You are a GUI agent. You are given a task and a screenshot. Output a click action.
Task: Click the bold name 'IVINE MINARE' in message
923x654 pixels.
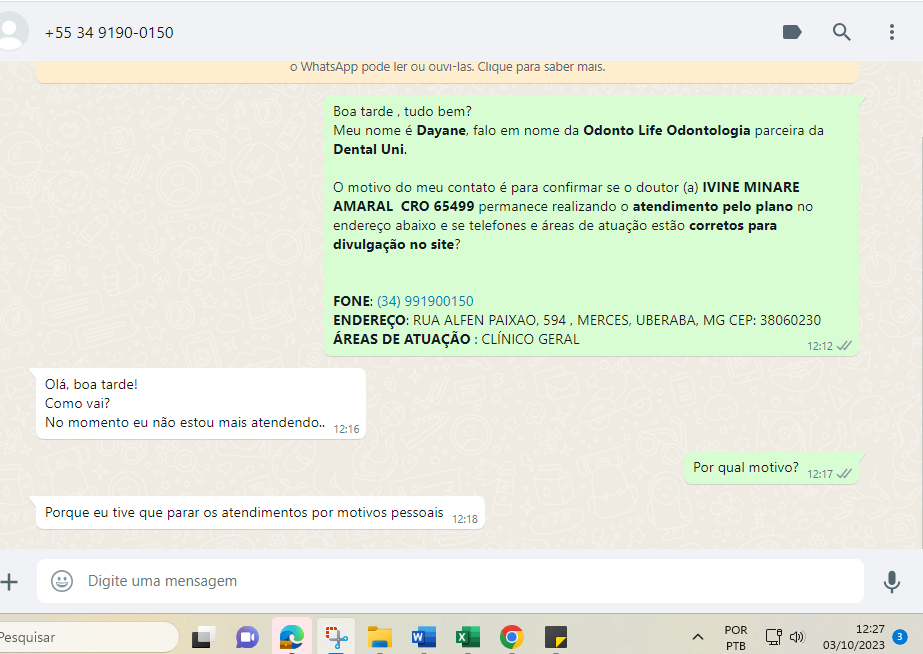(x=751, y=187)
